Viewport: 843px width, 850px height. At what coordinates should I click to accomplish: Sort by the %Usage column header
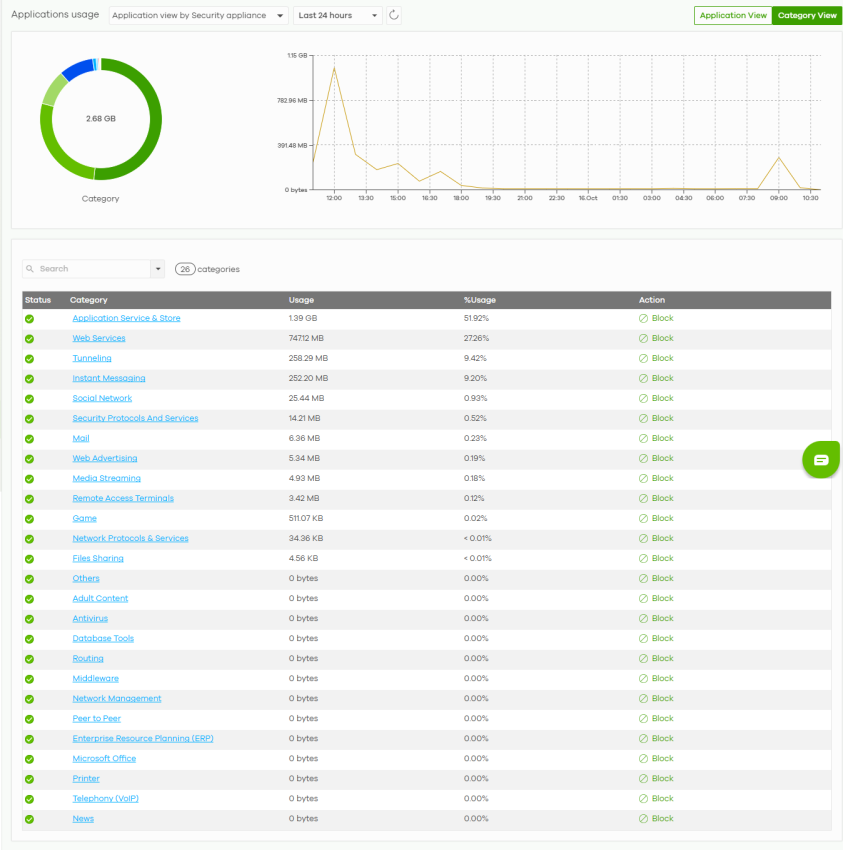[x=479, y=300]
